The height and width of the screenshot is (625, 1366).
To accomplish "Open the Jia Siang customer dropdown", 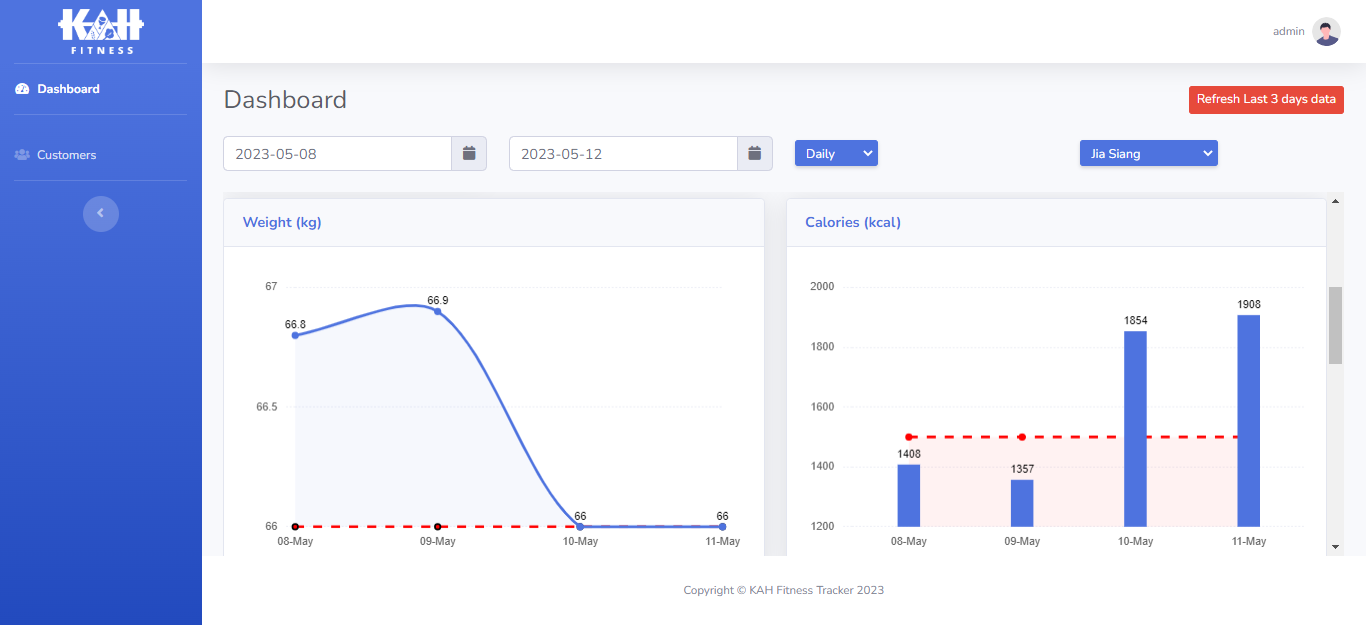I will [x=1148, y=153].
